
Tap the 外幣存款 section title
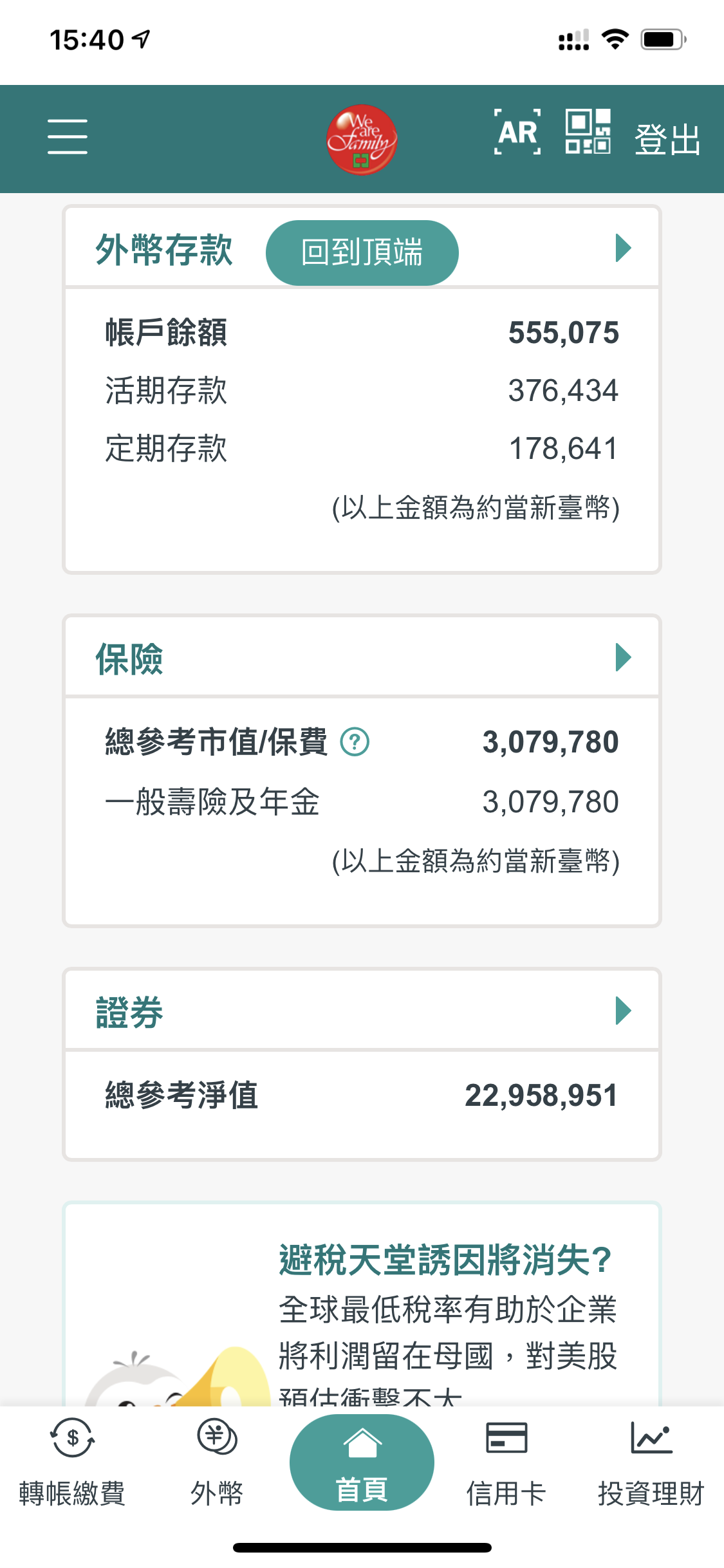click(x=164, y=250)
